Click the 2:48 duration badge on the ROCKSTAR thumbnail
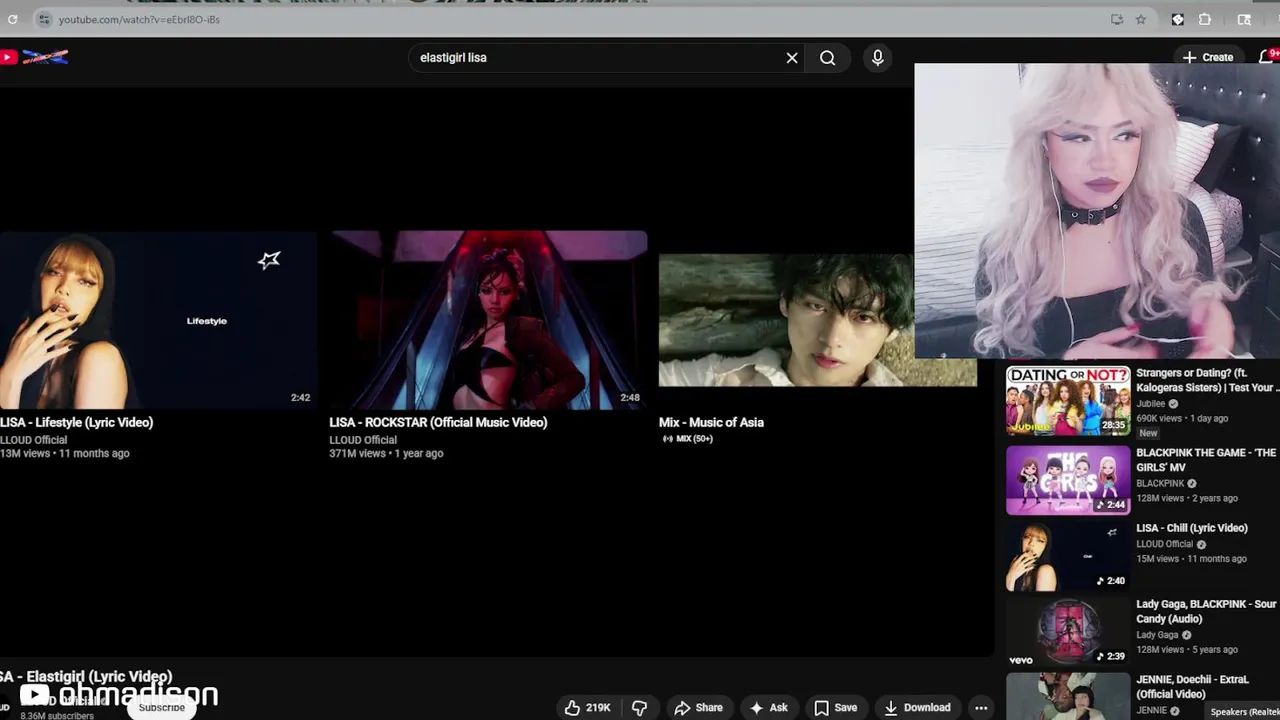Image resolution: width=1280 pixels, height=720 pixels. click(x=629, y=398)
